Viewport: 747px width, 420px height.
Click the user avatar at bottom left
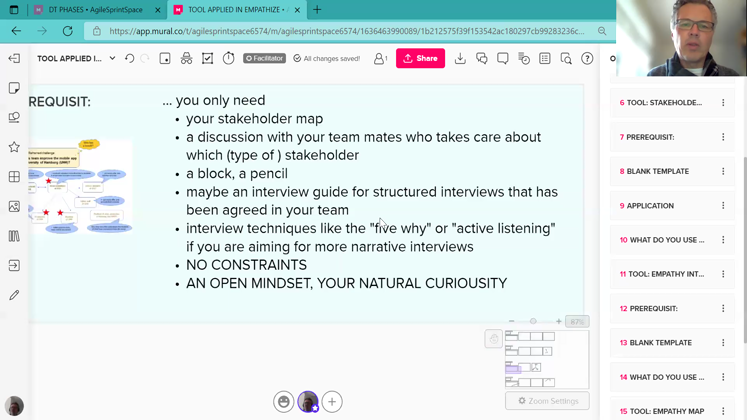[14, 406]
